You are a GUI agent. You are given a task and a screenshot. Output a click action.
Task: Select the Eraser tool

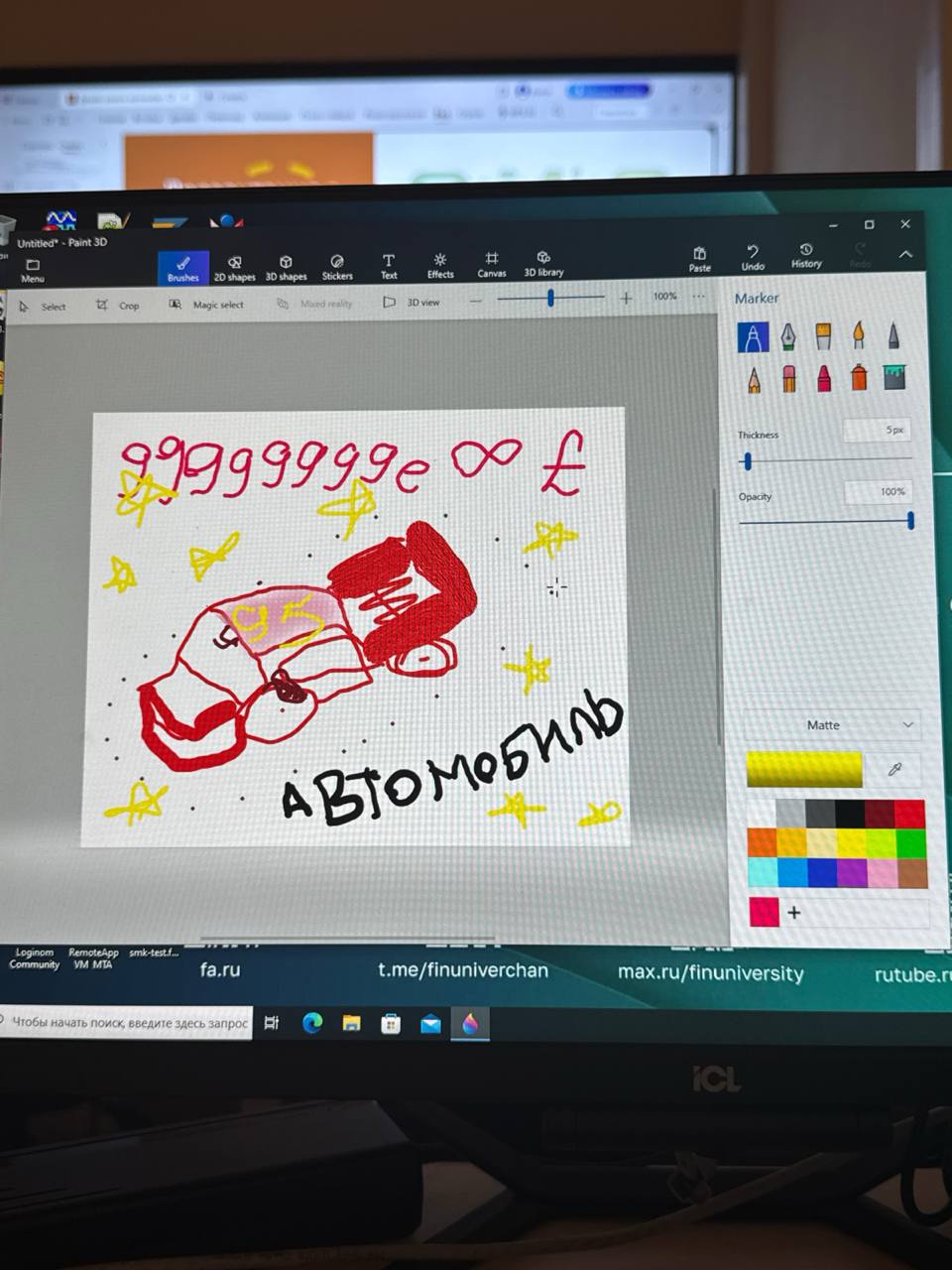pos(789,378)
